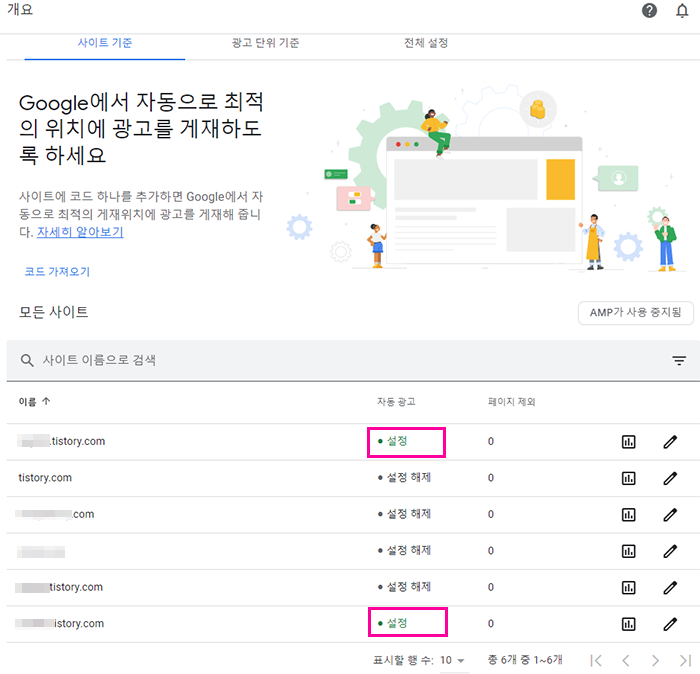
Task: Go to previous page arrow
Action: [x=626, y=660]
